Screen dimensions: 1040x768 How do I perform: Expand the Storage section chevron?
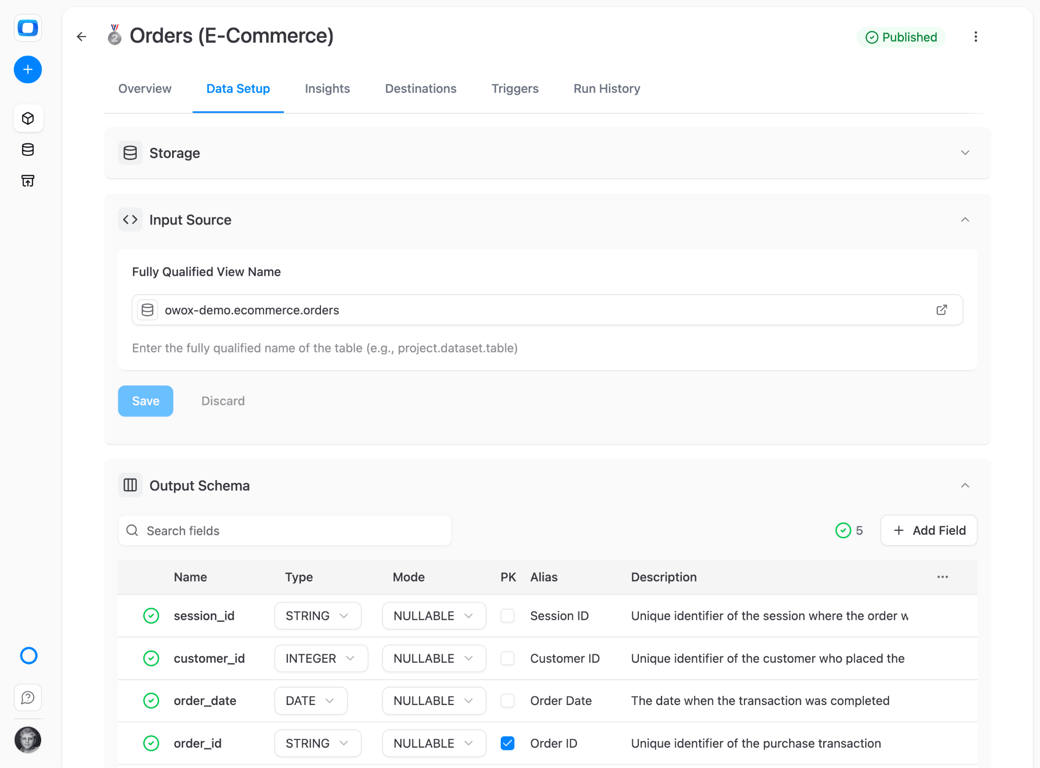click(965, 153)
